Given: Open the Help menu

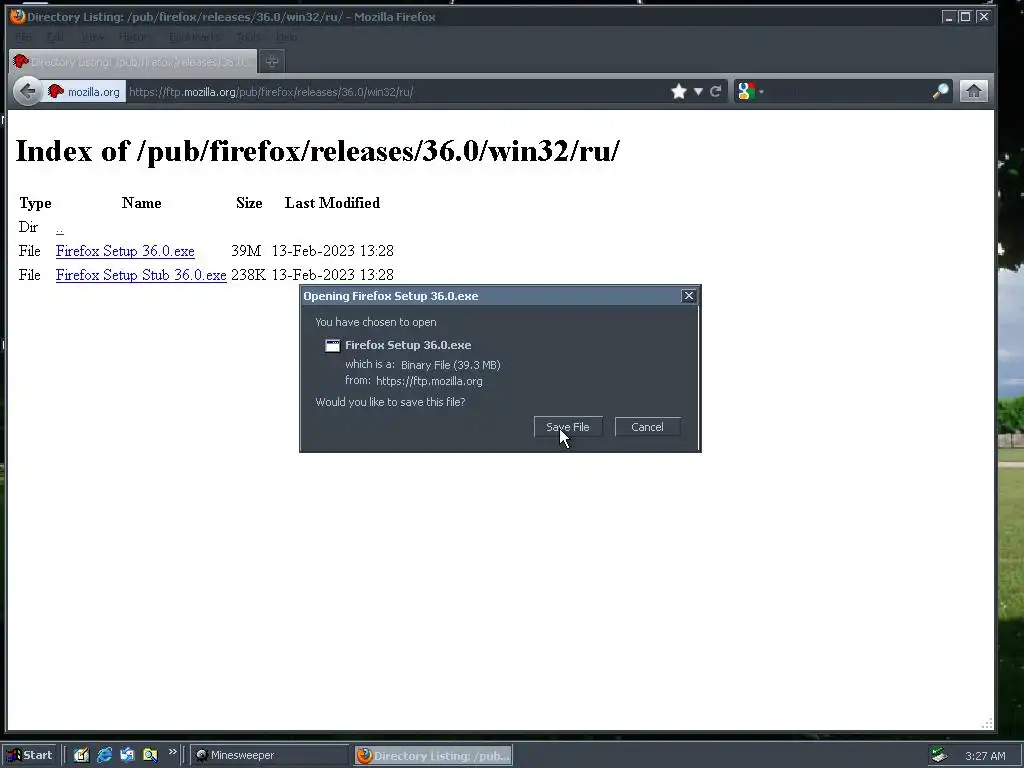Looking at the screenshot, I should [x=287, y=37].
